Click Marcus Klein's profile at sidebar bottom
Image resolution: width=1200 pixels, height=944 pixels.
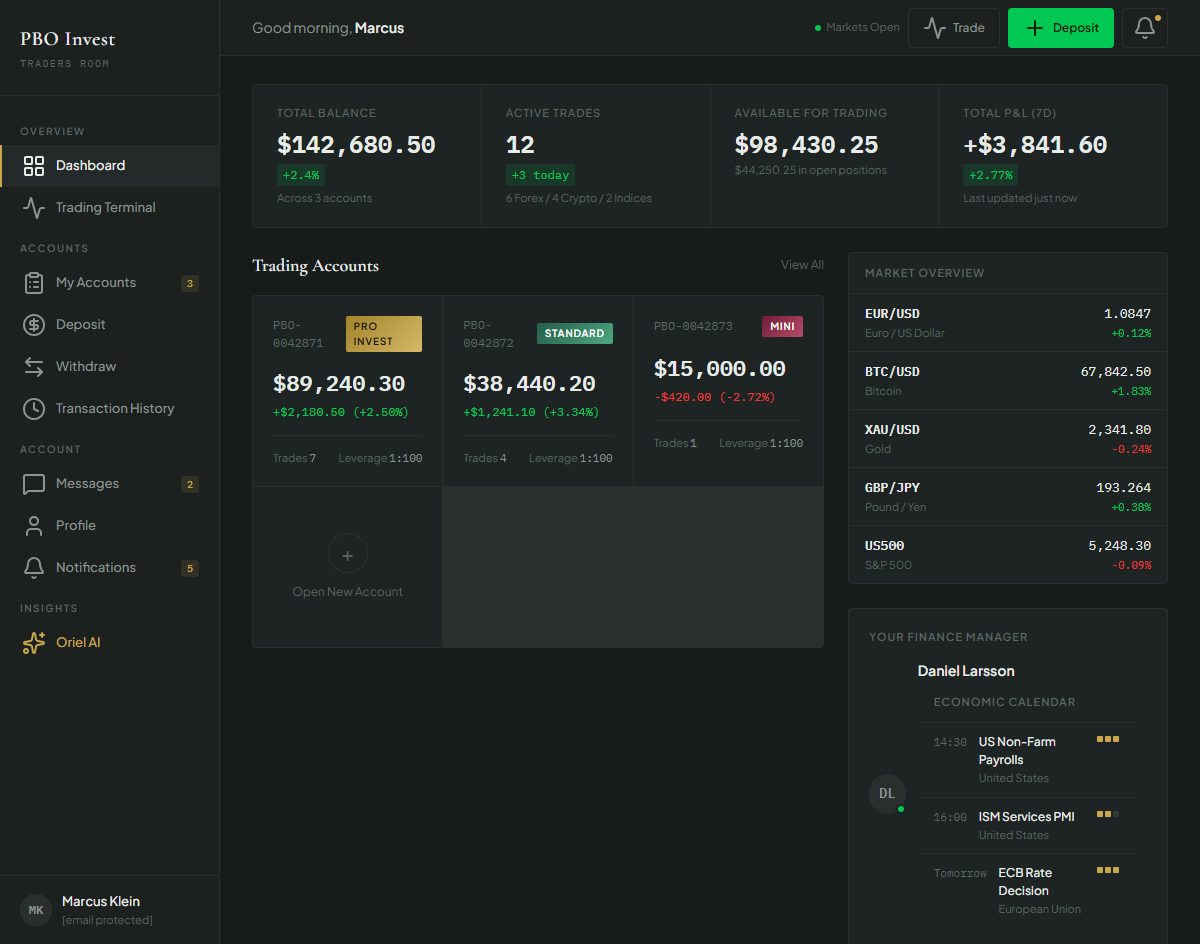(100, 909)
